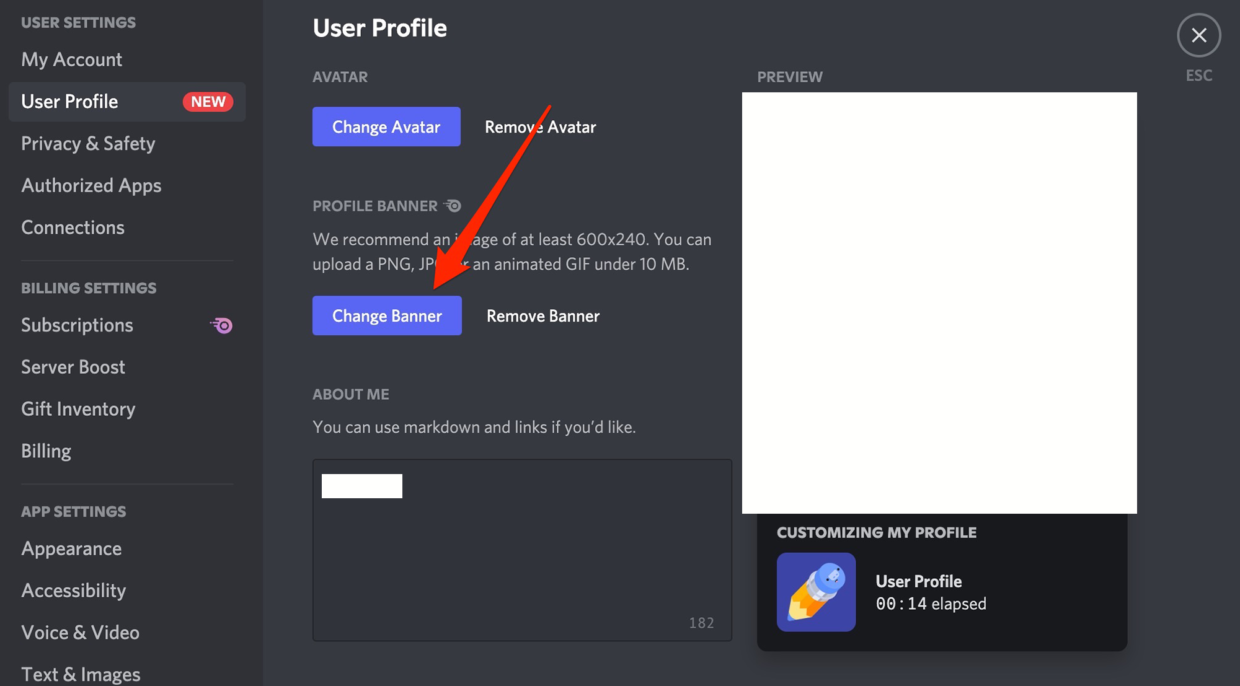Close settings with the ESC button
Image resolution: width=1240 pixels, height=686 pixels.
[x=1198, y=35]
